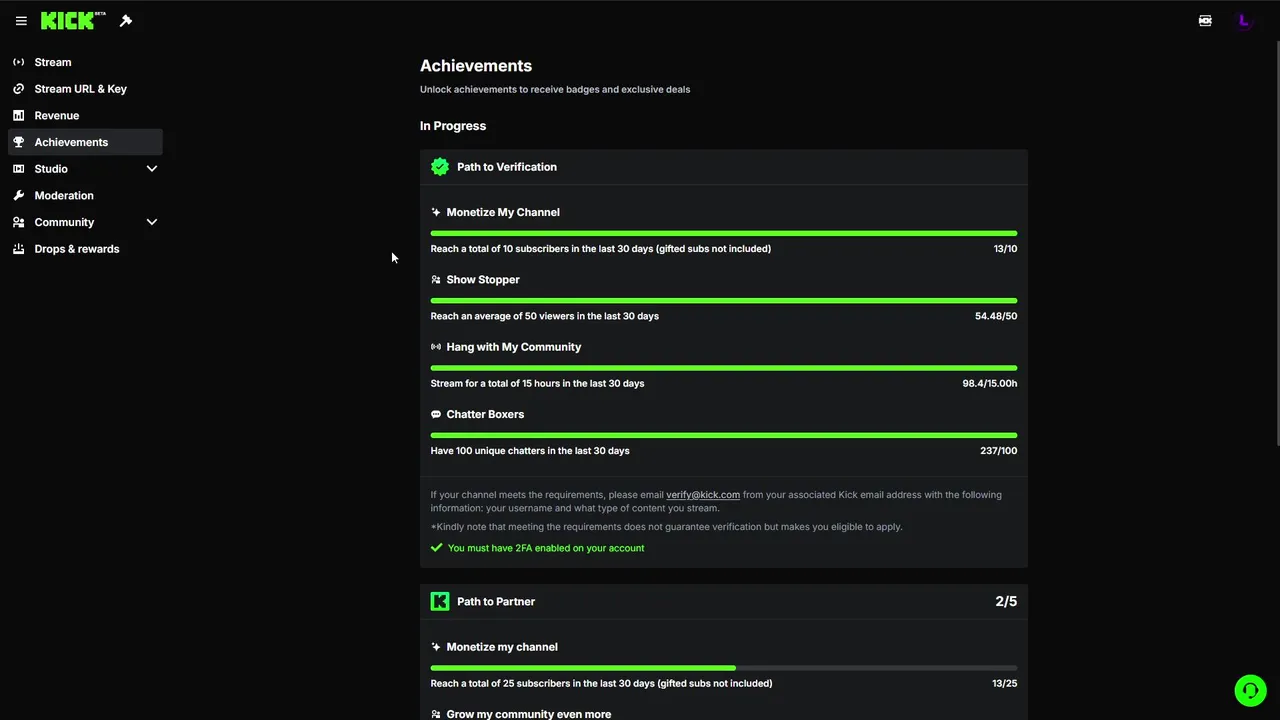1280x720 pixels.
Task: Click the hammer icon beside Kick logo
Action: tap(126, 21)
